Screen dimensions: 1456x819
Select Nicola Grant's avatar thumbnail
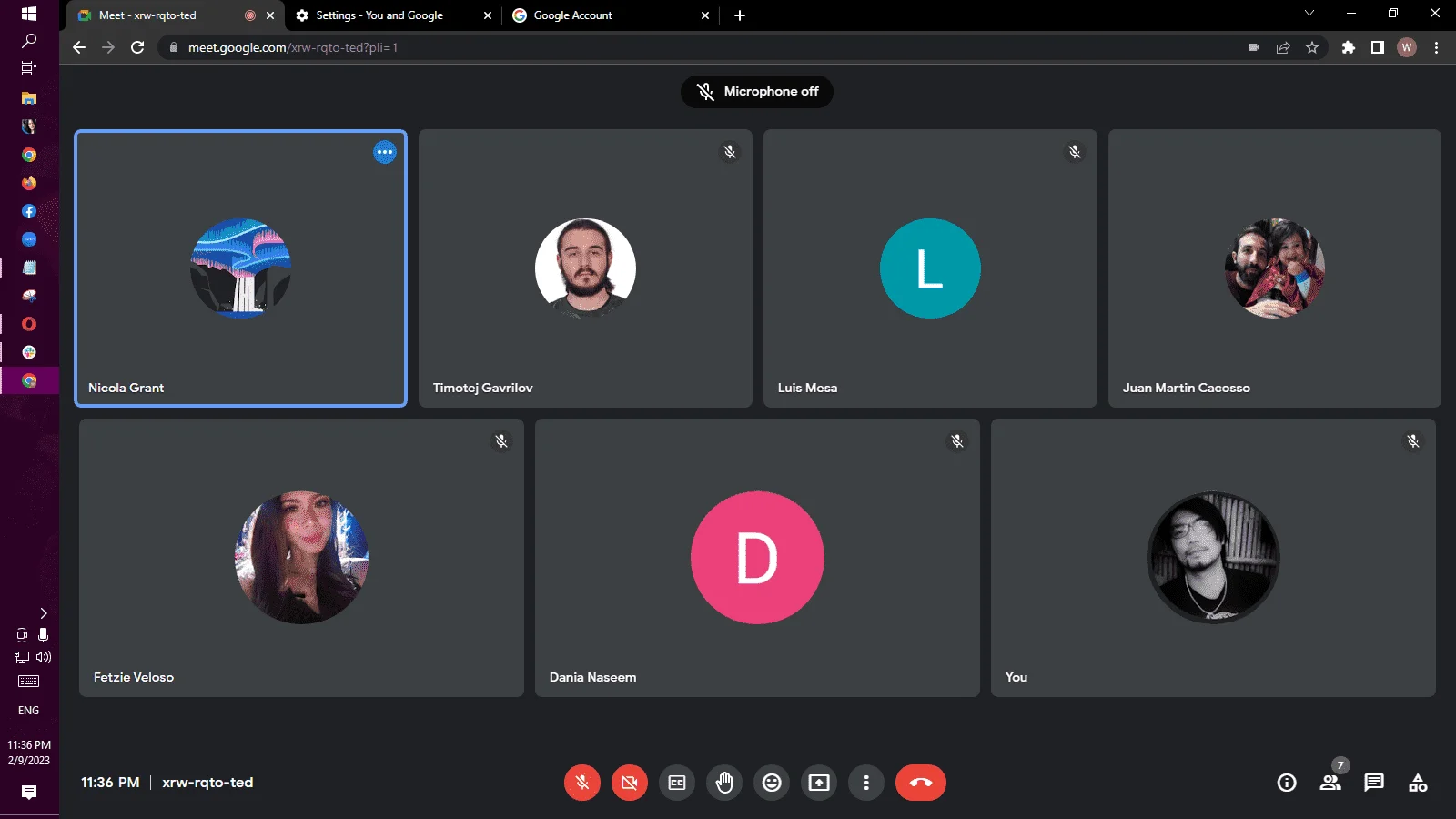[x=240, y=268]
